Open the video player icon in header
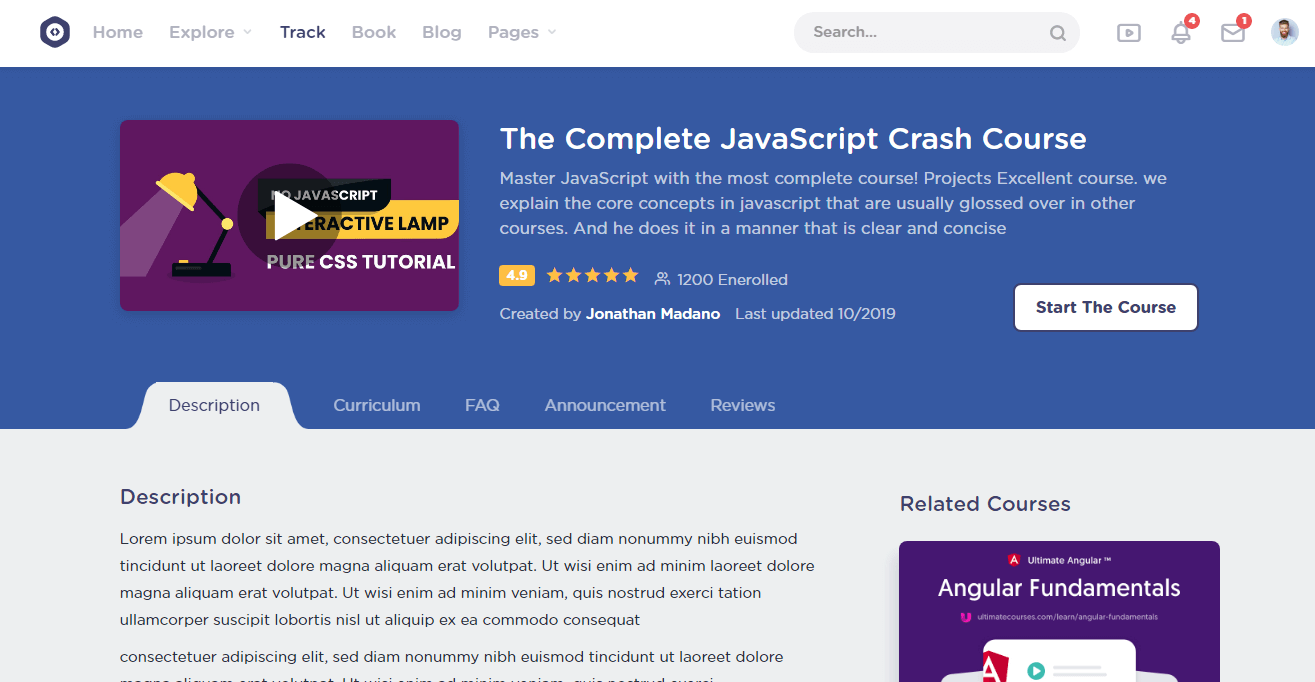The image size is (1315, 682). tap(1128, 33)
